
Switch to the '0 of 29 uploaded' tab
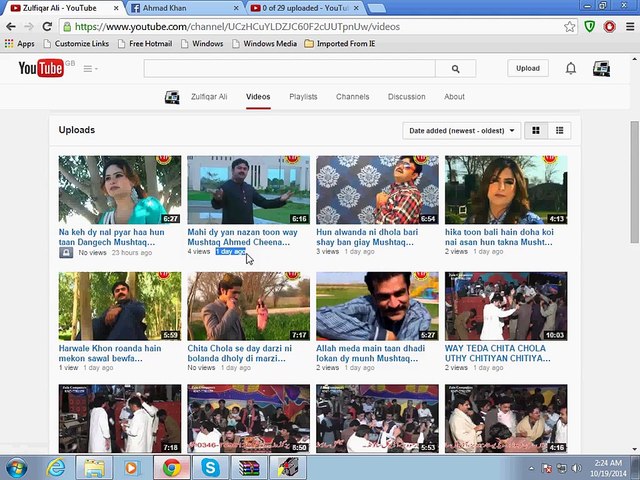(305, 8)
